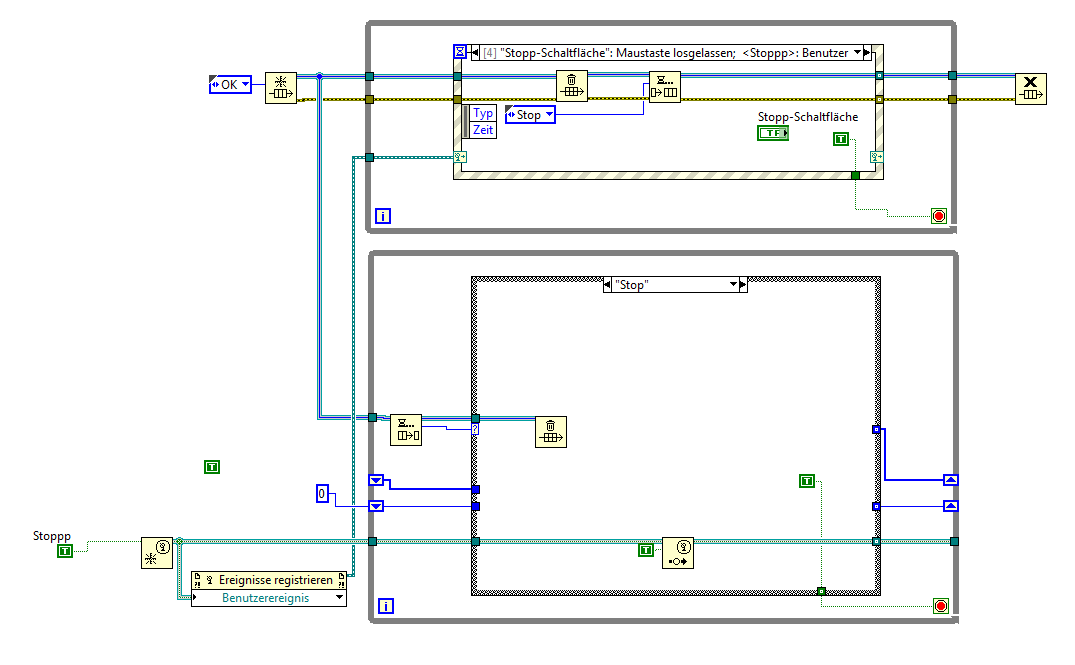This screenshot has width=1075, height=665.
Task: Click the Typ event data field
Action: click(x=483, y=113)
